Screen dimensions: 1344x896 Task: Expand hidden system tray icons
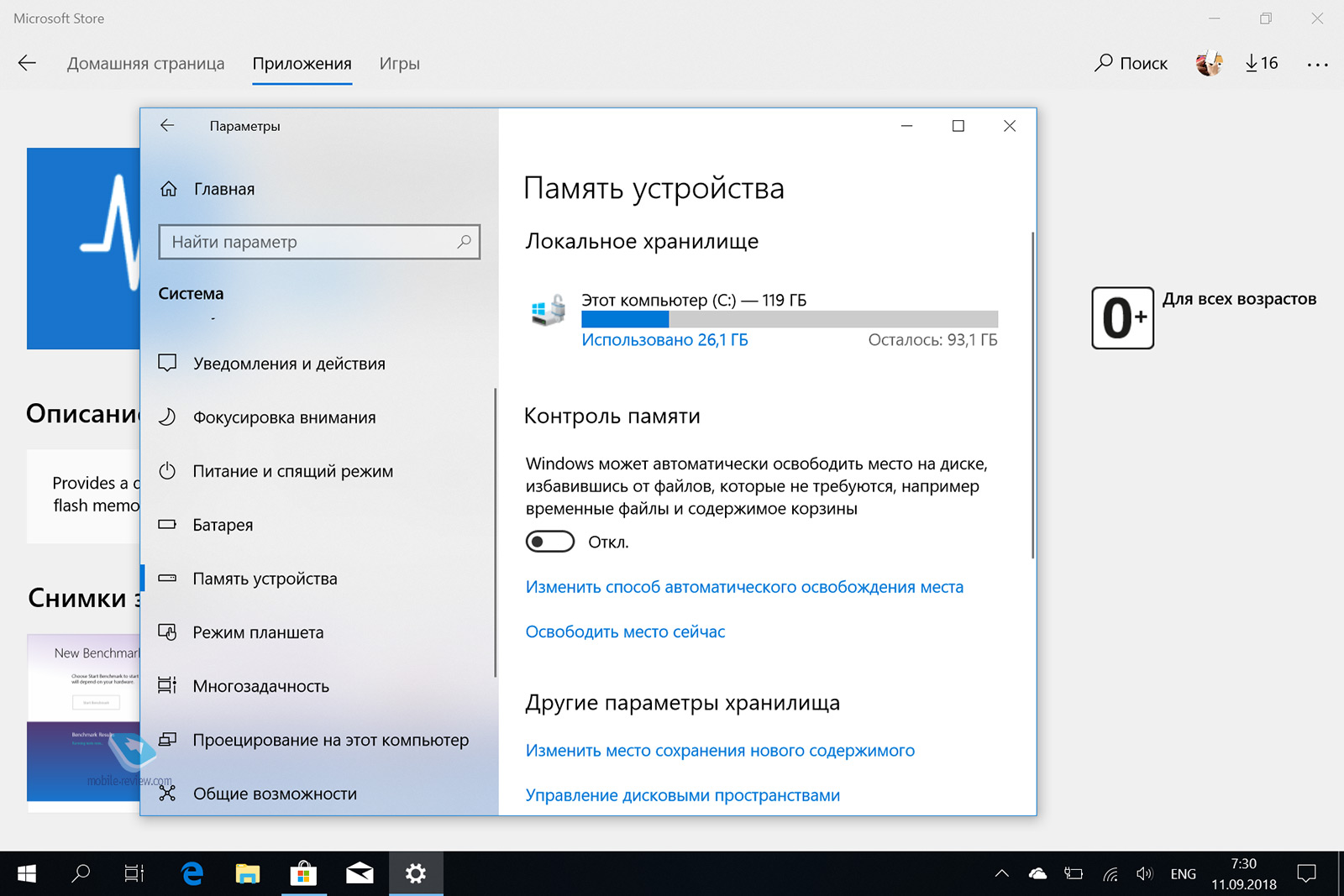pyautogui.click(x=1001, y=873)
